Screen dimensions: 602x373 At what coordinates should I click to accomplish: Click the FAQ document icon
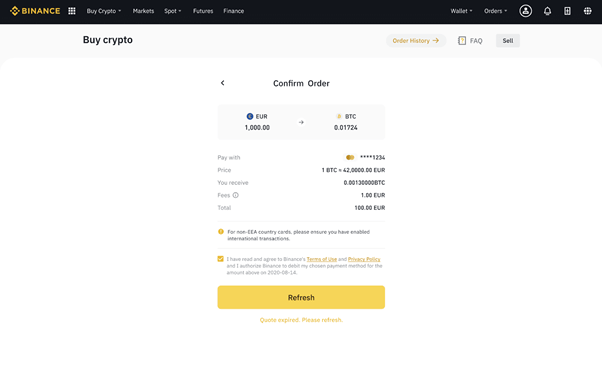pyautogui.click(x=462, y=40)
